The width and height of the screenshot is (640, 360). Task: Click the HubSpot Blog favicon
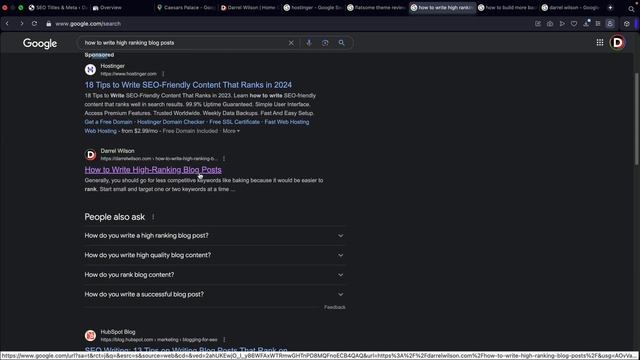coord(90,336)
